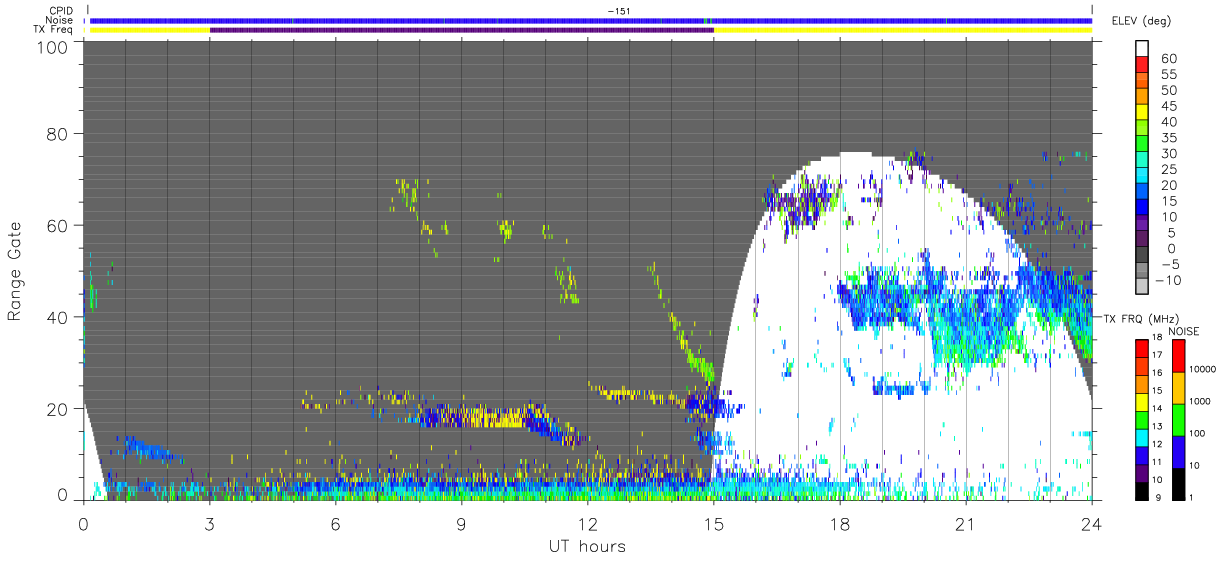Click the blue Noise bar above the plot
The width and height of the screenshot is (1228, 567).
tap(591, 20)
